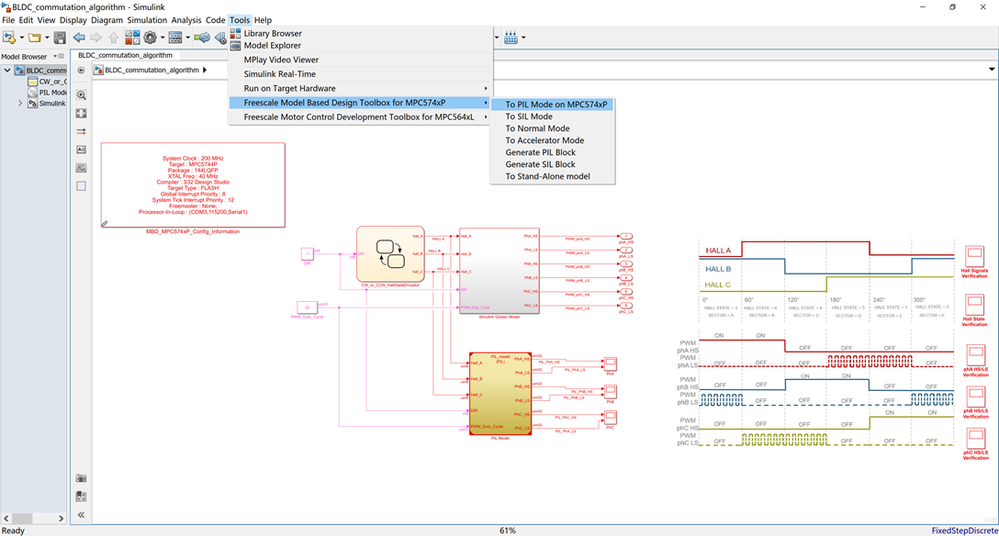Open the build target icon dropdown arrow
The height and width of the screenshot is (536, 999).
[523, 38]
